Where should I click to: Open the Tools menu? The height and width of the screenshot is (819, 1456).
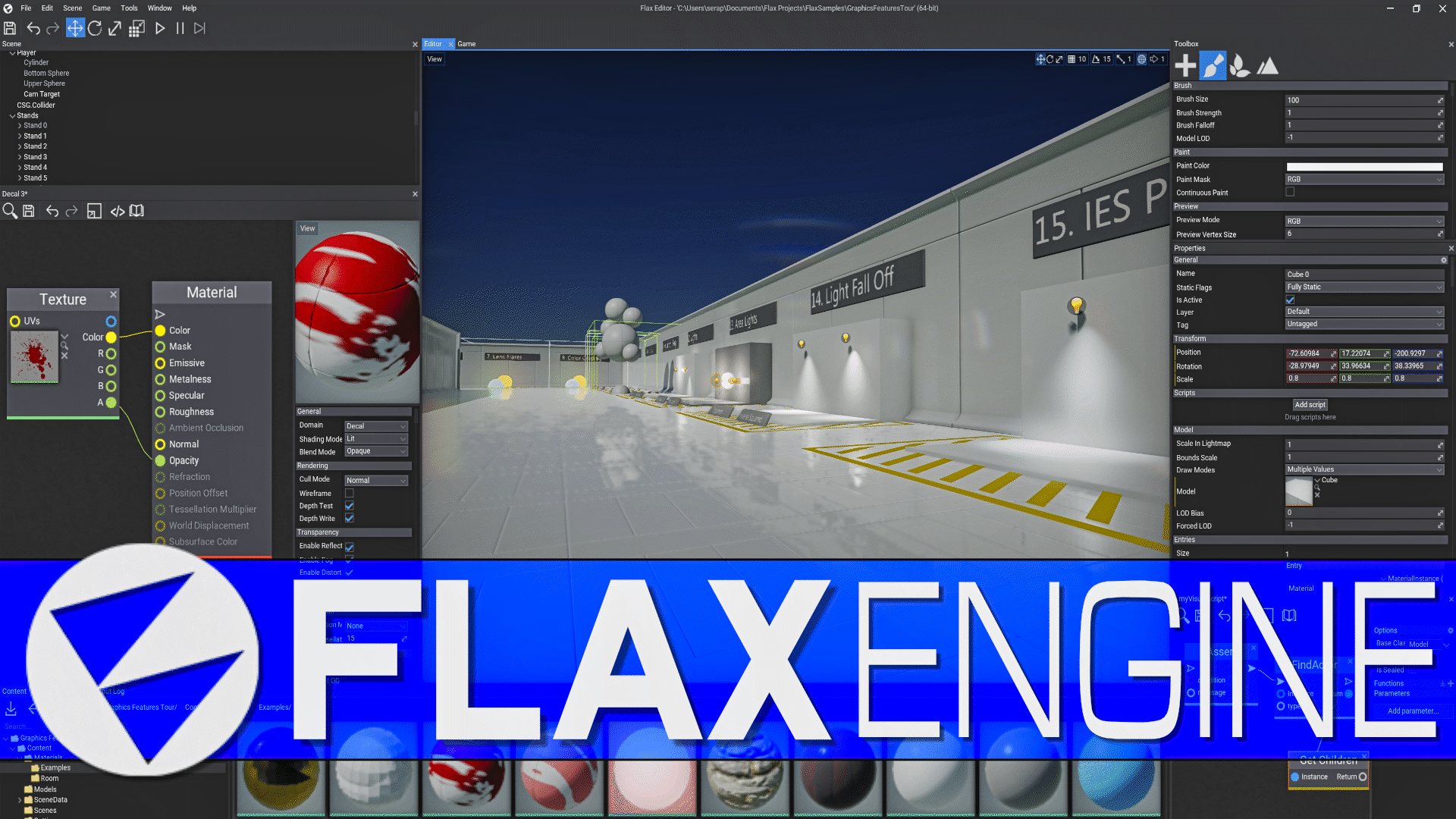pyautogui.click(x=129, y=8)
